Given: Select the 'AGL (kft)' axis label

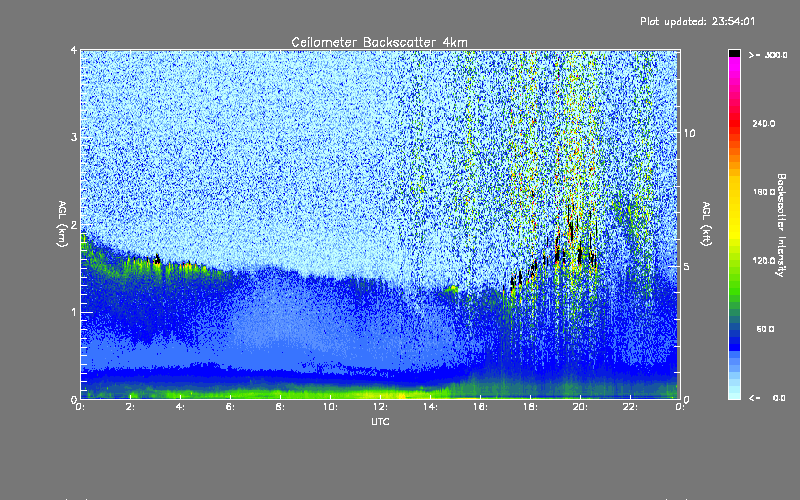Looking at the screenshot, I should (x=706, y=224).
